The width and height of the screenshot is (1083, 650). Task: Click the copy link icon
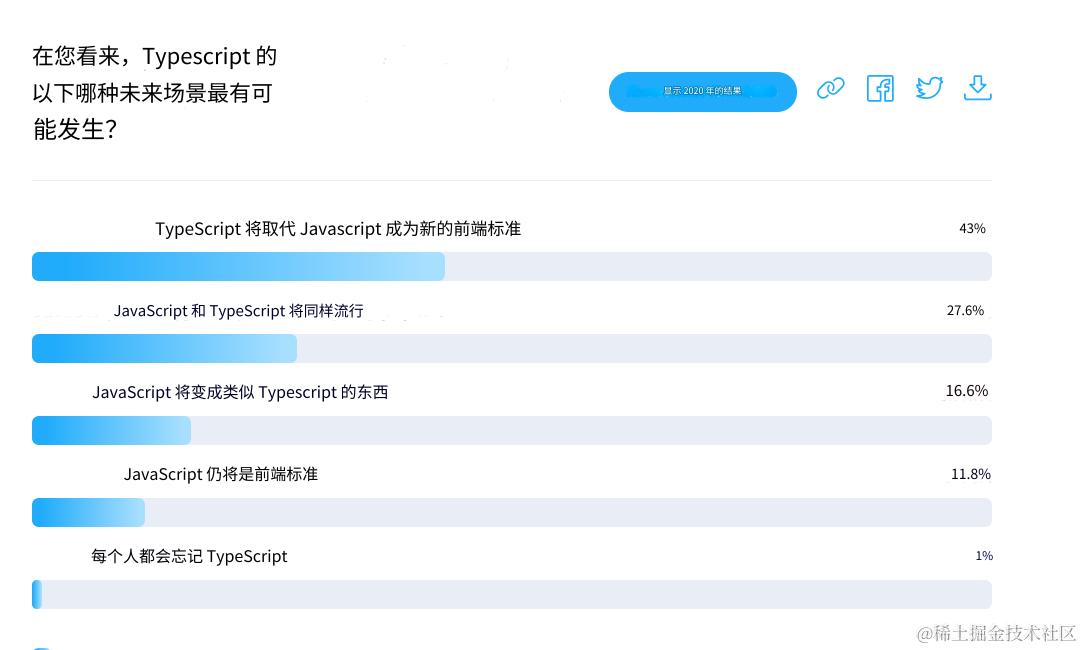(x=830, y=89)
